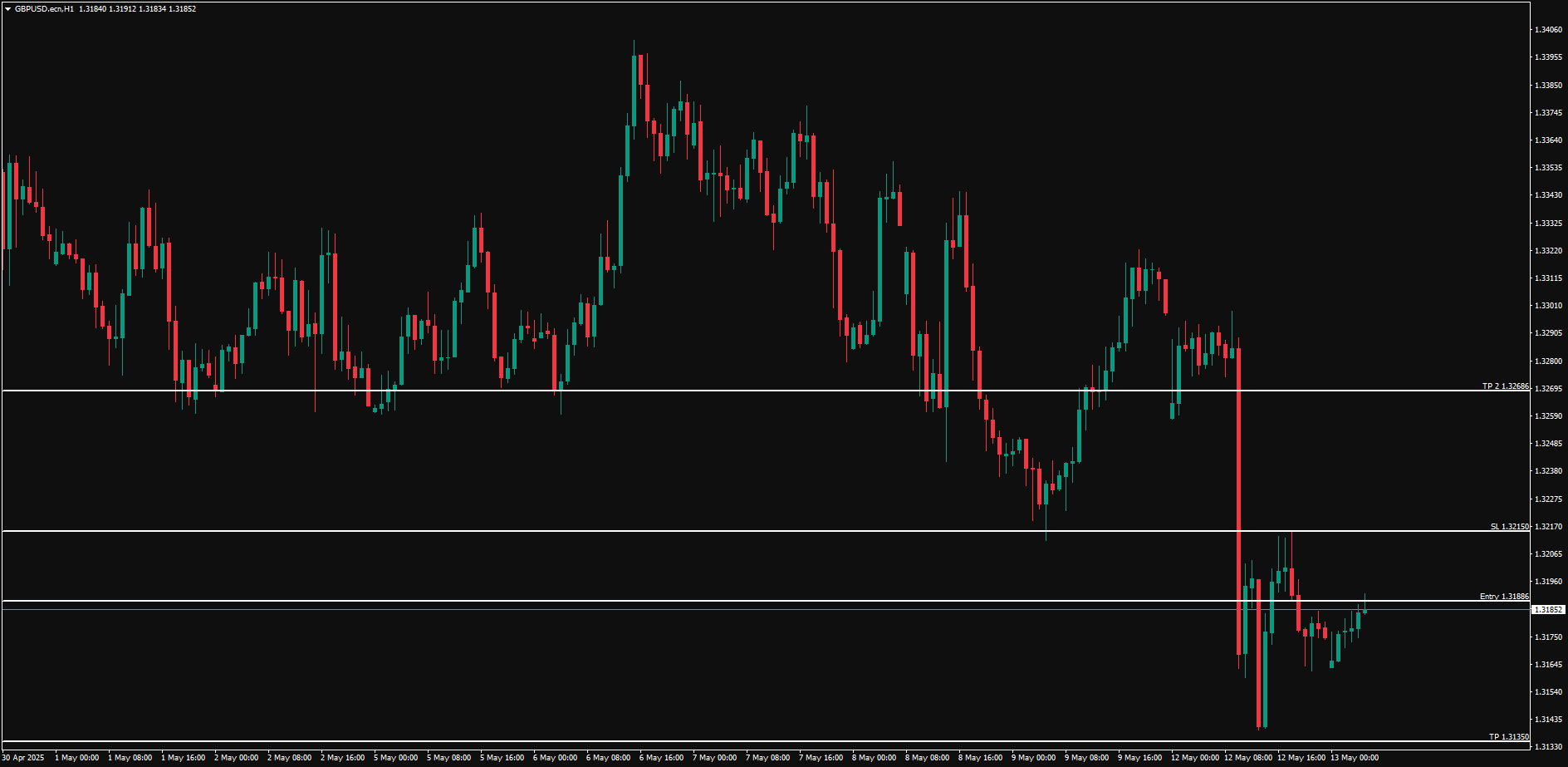Select the TP 2 1.32686 line label
Viewport: 1568px width, 767px height.
[x=1505, y=386]
